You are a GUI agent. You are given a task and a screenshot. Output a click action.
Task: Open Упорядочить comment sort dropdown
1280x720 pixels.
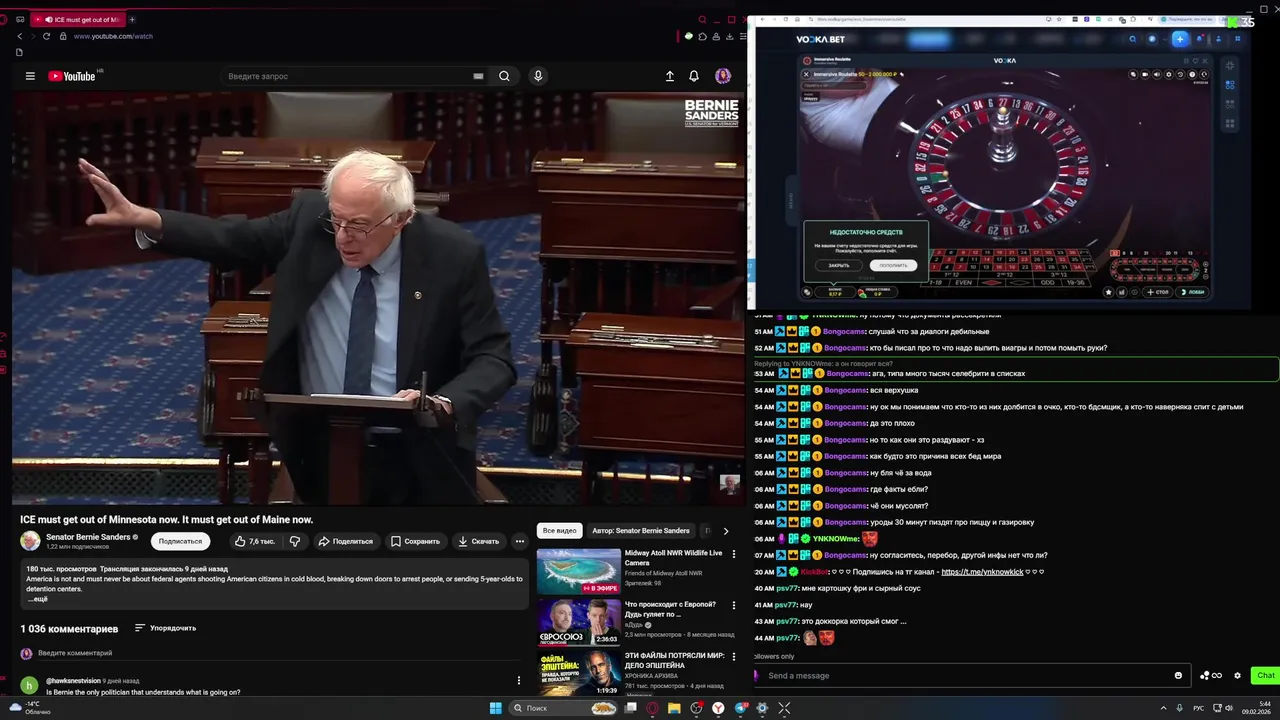coord(166,628)
